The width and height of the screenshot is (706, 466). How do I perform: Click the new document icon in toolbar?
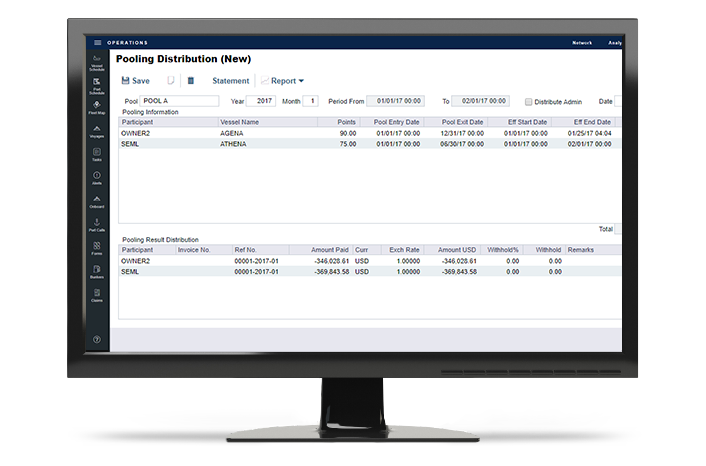pos(171,81)
